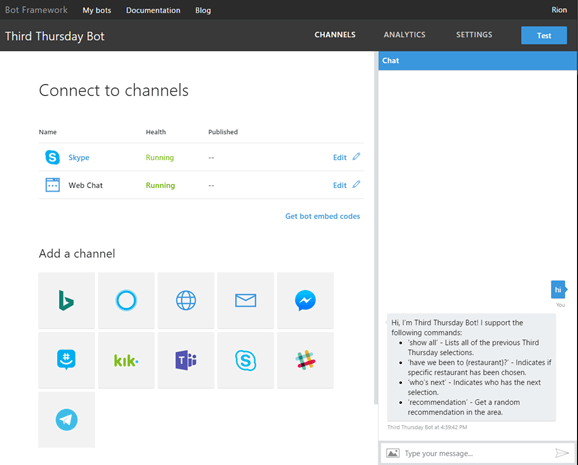The height and width of the screenshot is (465, 578).
Task: Click the Web Chat window icon
Action: coord(52,185)
